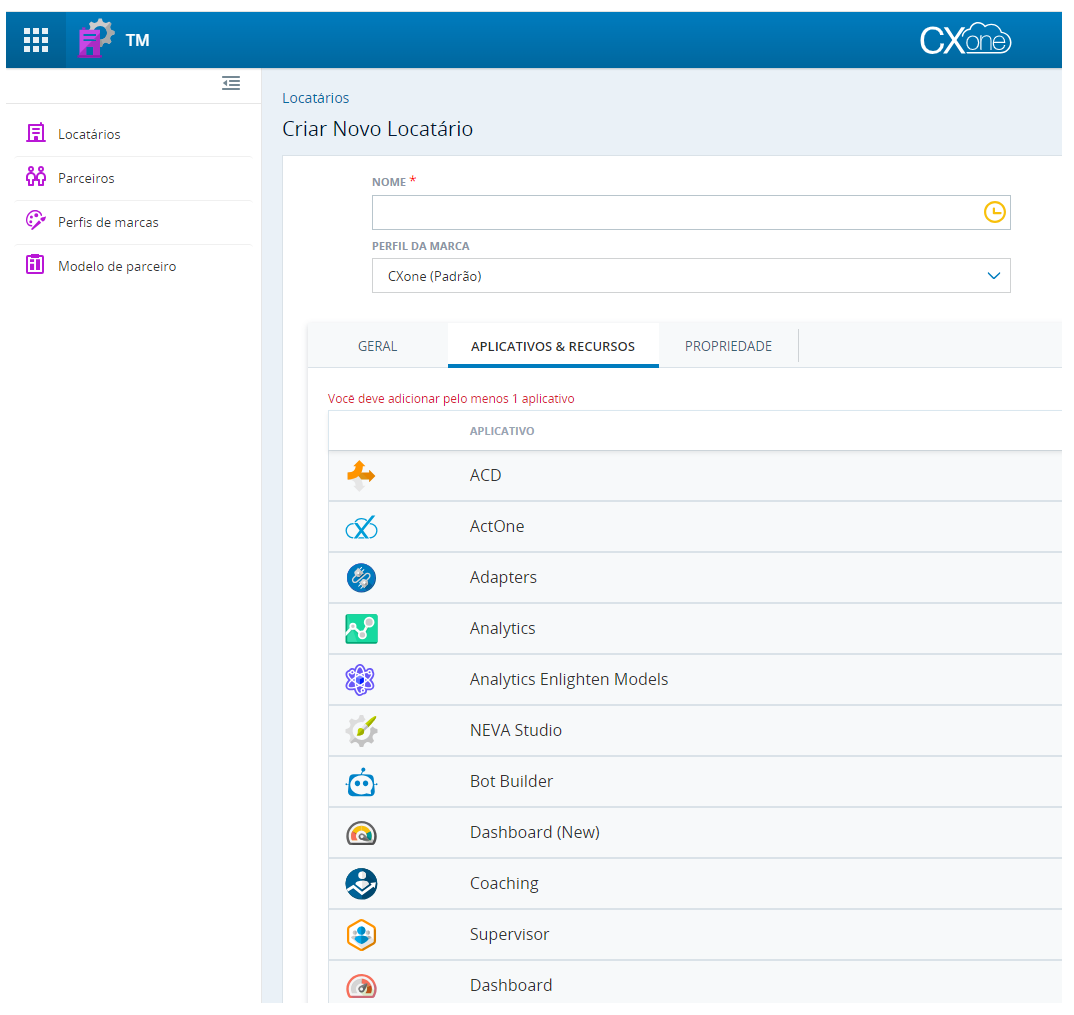The height and width of the screenshot is (1015, 1074).
Task: Click the Dashboard gauge icon
Action: pos(361,986)
